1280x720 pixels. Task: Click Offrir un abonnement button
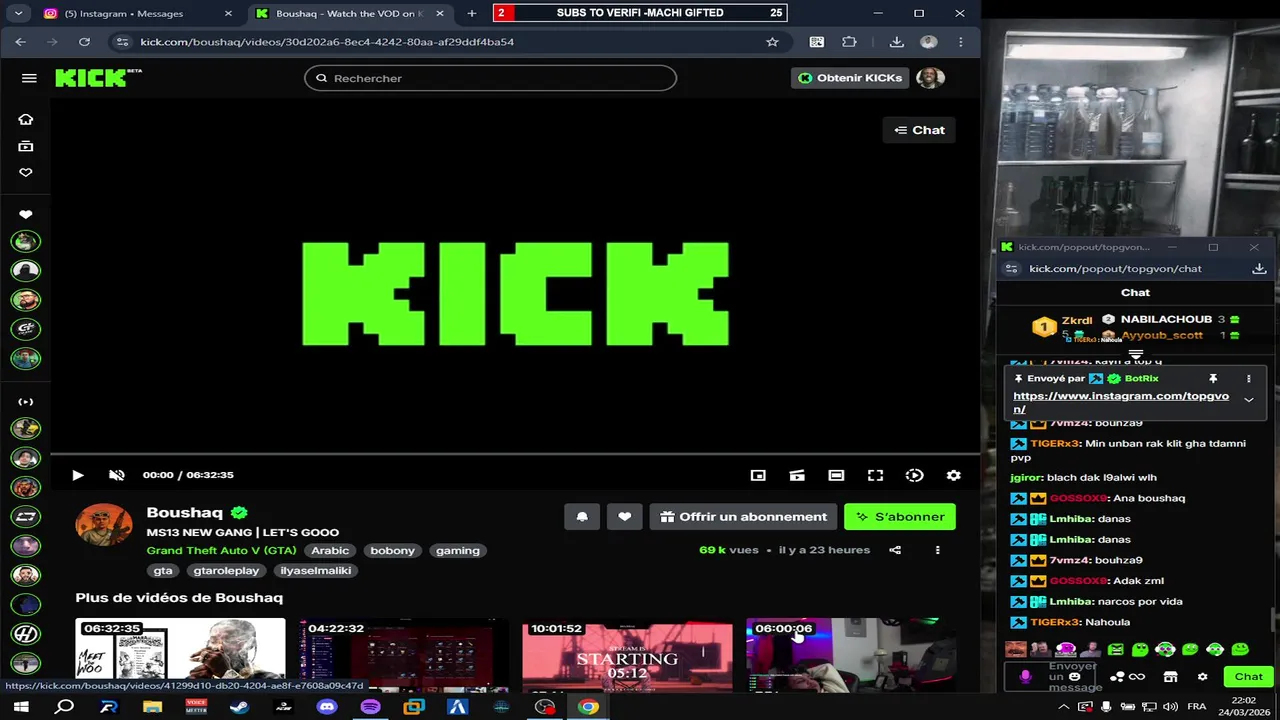coord(743,517)
